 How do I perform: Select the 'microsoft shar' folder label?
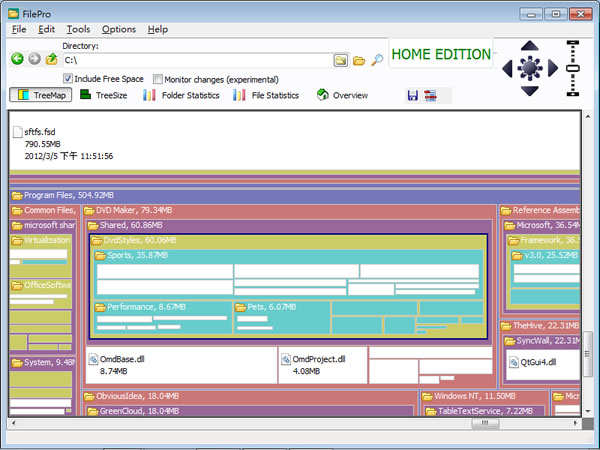coord(50,225)
